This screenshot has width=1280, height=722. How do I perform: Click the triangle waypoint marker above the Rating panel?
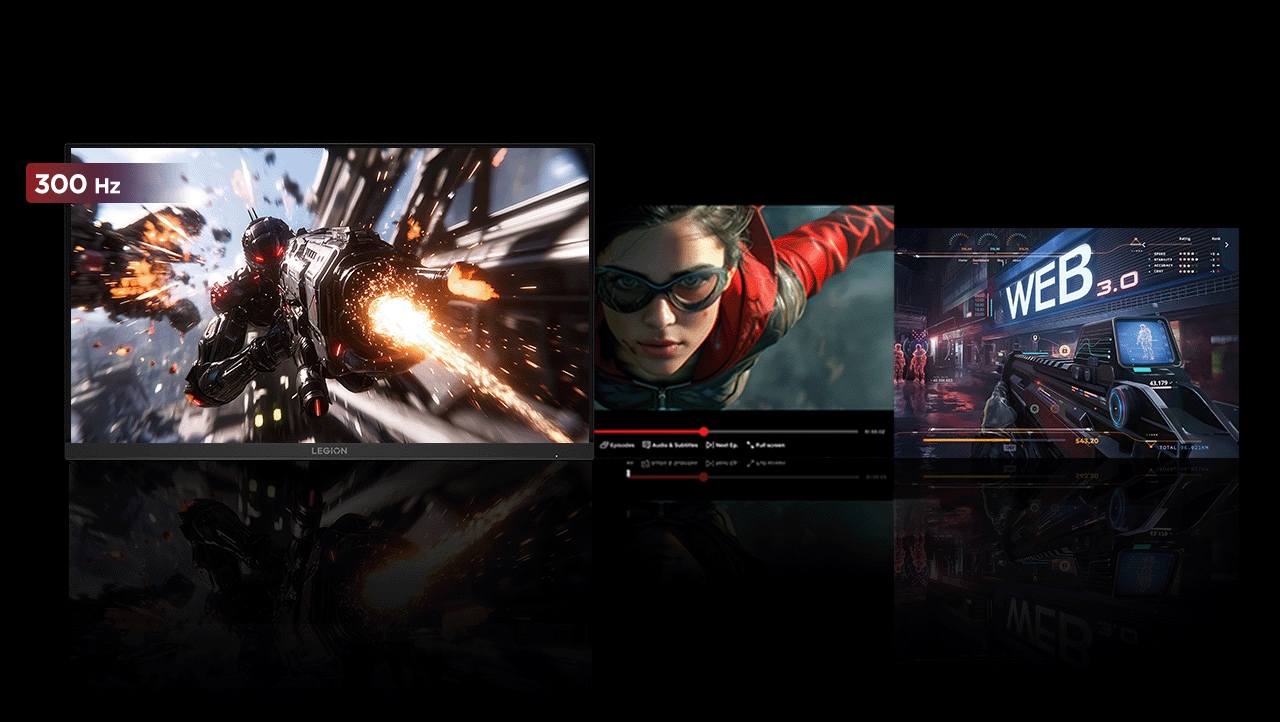click(1136, 241)
